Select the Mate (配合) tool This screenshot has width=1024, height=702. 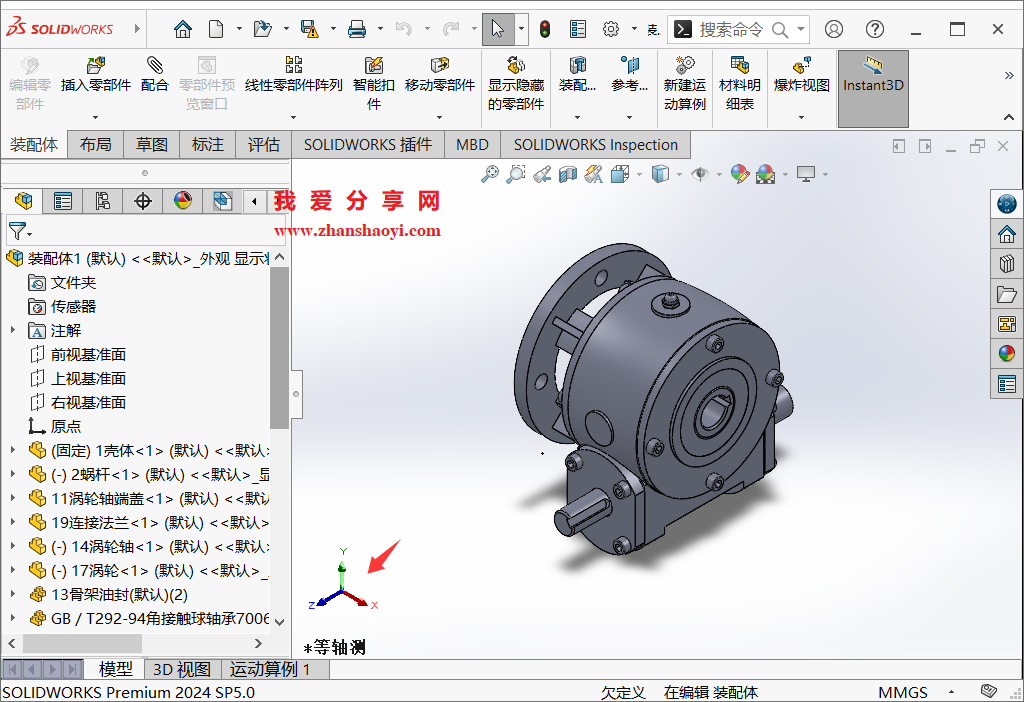tap(155, 74)
